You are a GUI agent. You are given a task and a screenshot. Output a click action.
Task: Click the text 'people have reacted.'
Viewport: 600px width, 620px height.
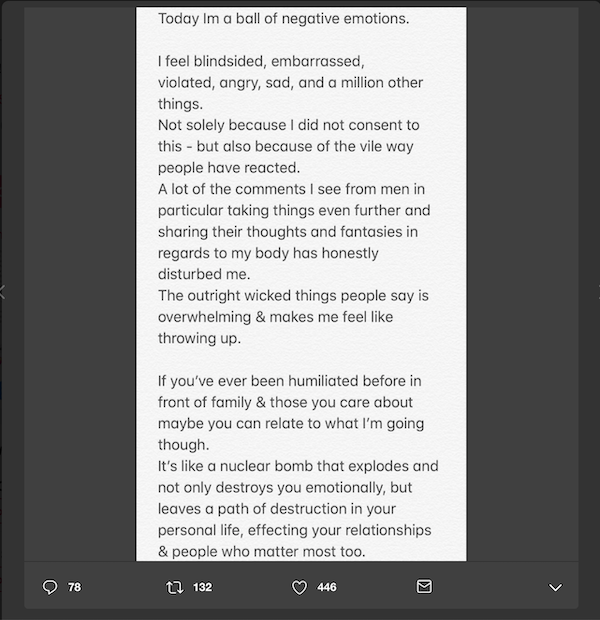[x=229, y=168]
